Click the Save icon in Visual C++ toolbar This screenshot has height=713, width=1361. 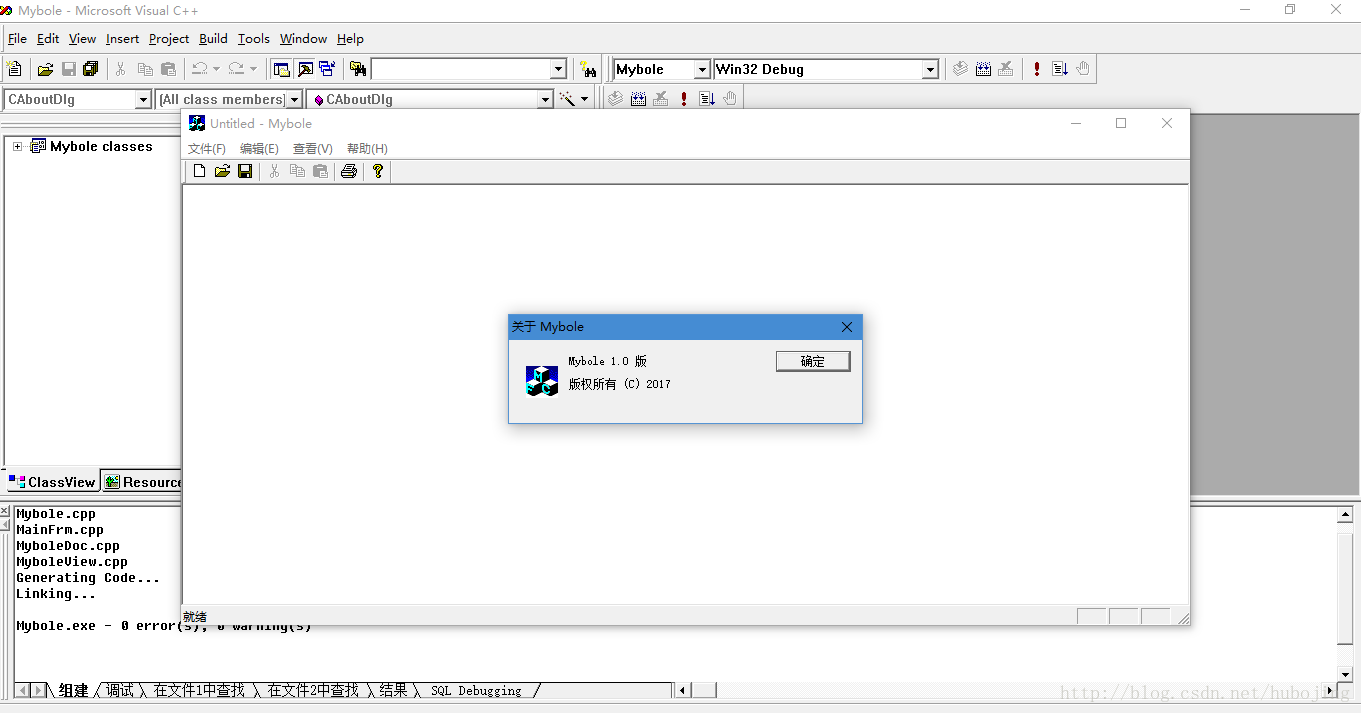point(69,69)
